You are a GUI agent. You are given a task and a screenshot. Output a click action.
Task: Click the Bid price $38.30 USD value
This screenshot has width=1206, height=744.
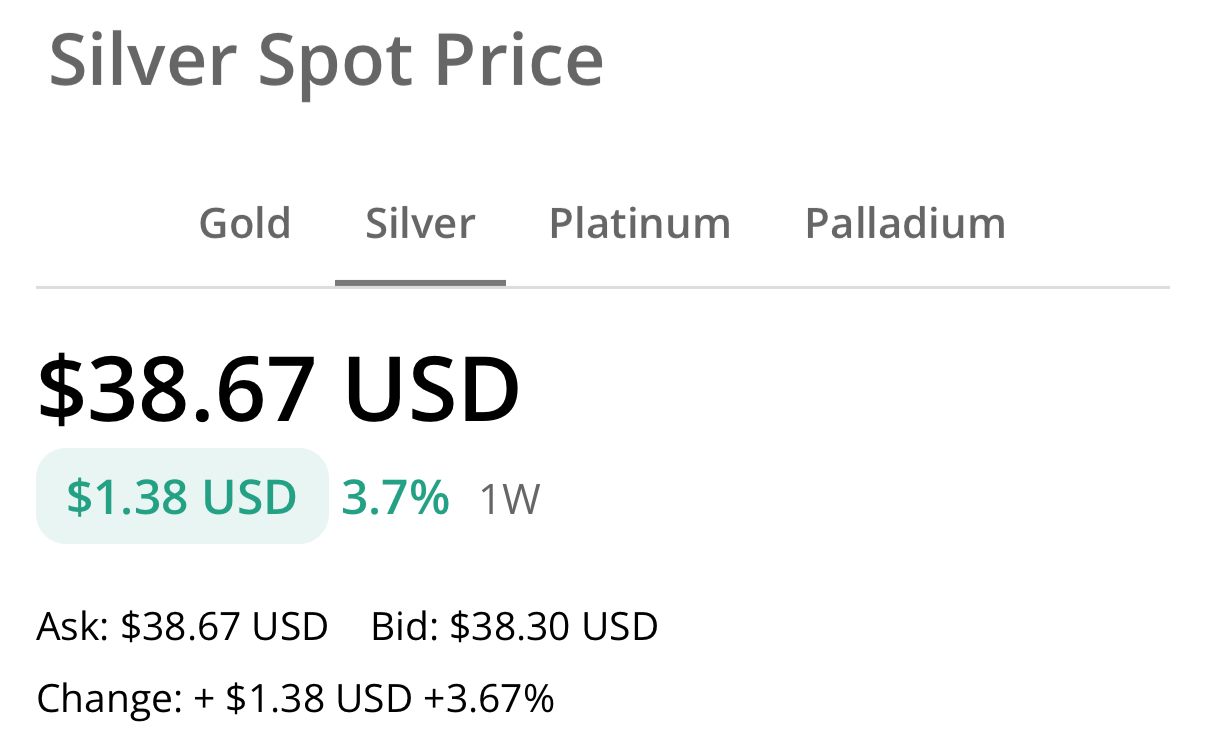554,627
